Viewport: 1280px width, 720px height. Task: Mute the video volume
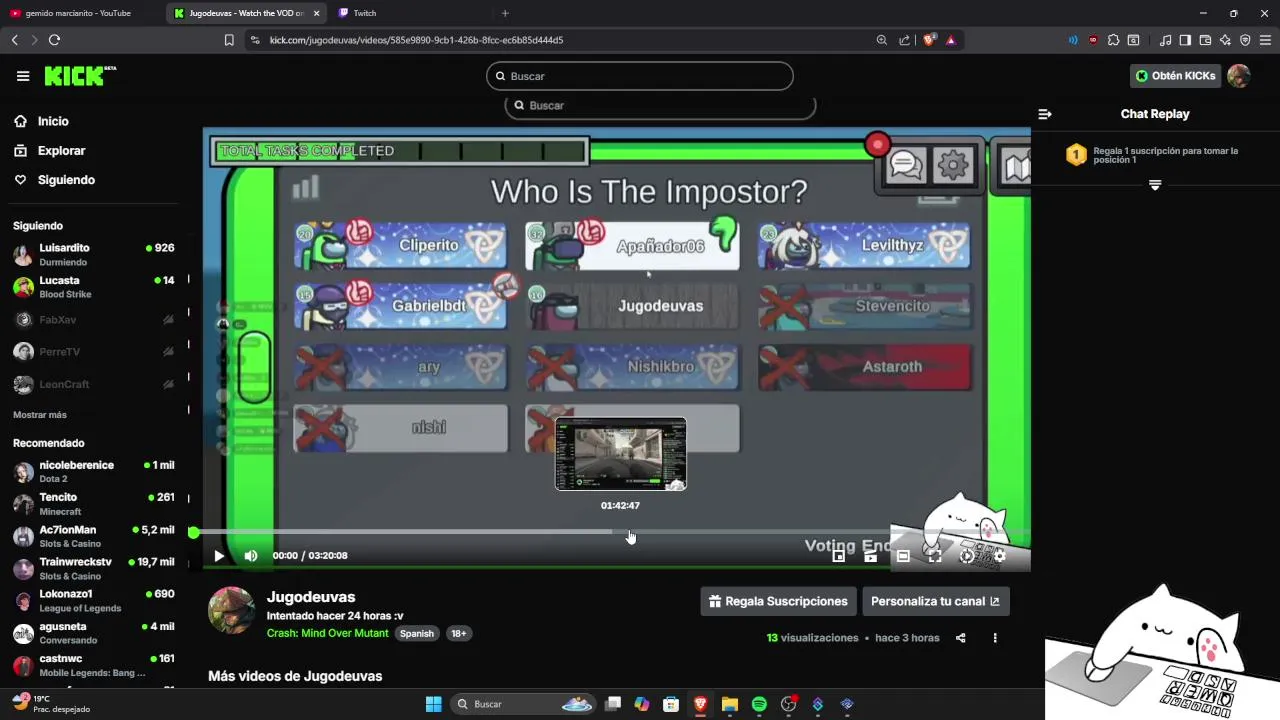tap(251, 556)
